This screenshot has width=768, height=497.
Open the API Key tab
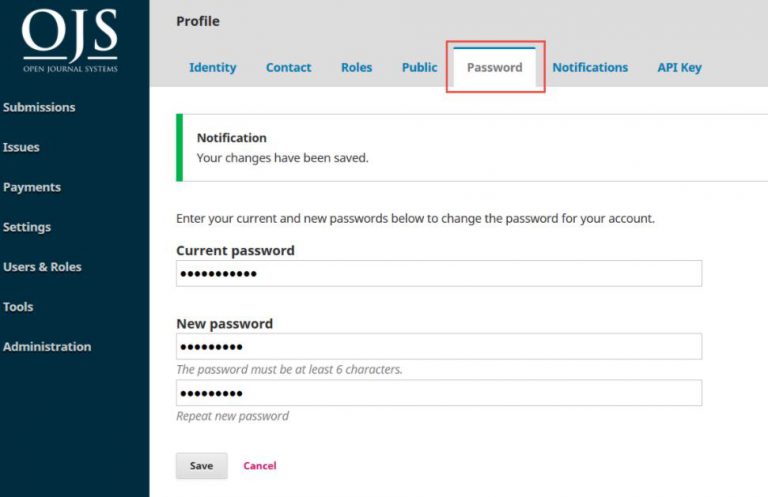[679, 68]
